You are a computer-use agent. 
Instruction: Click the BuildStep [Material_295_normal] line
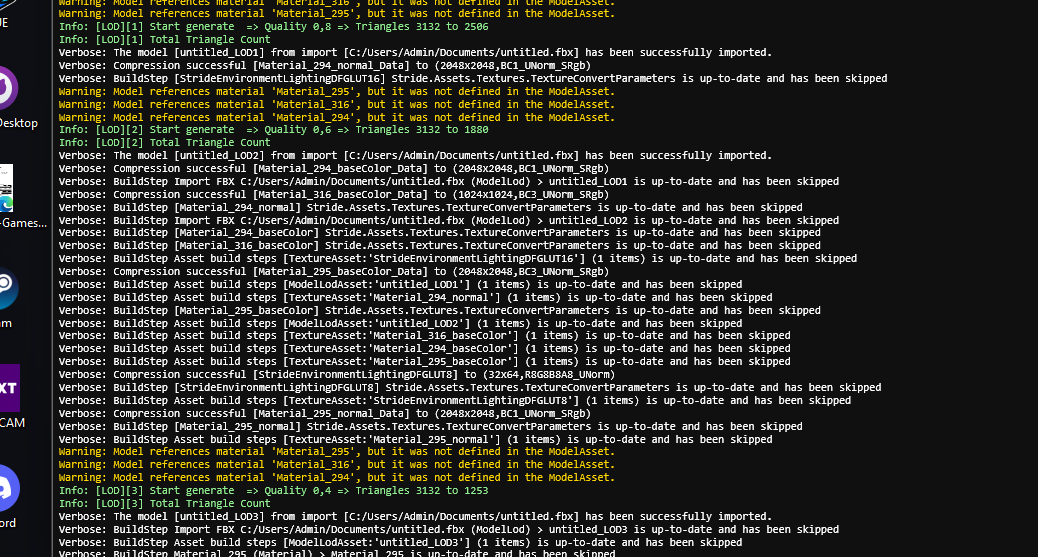click(x=430, y=427)
